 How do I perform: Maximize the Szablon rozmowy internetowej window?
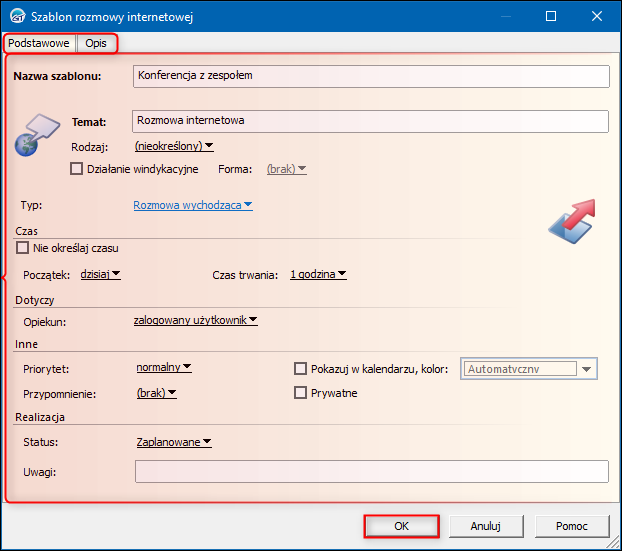pyautogui.click(x=551, y=16)
